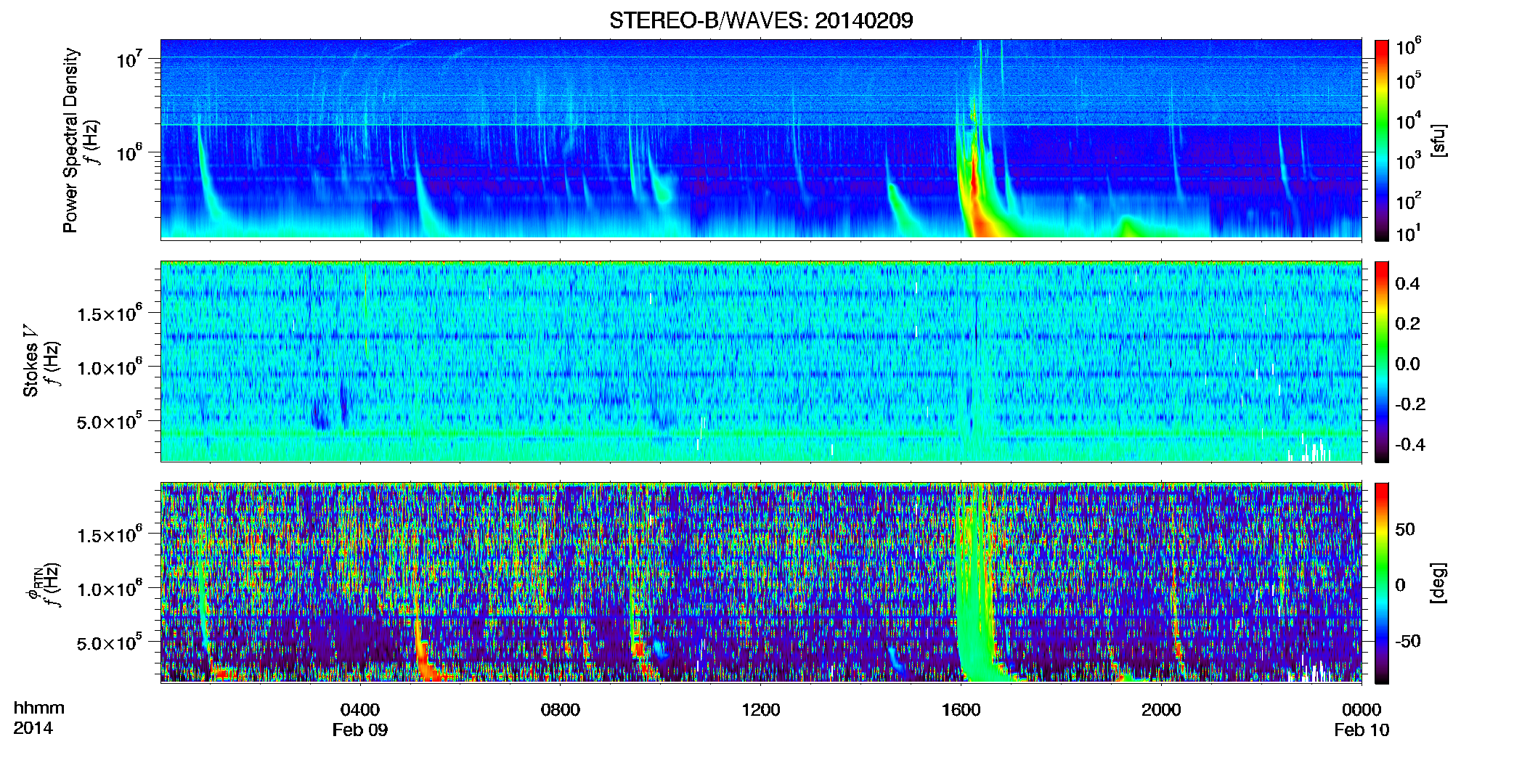Click the -50 value on degree colorbar
This screenshot has height=784, width=1522.
(x=1408, y=641)
